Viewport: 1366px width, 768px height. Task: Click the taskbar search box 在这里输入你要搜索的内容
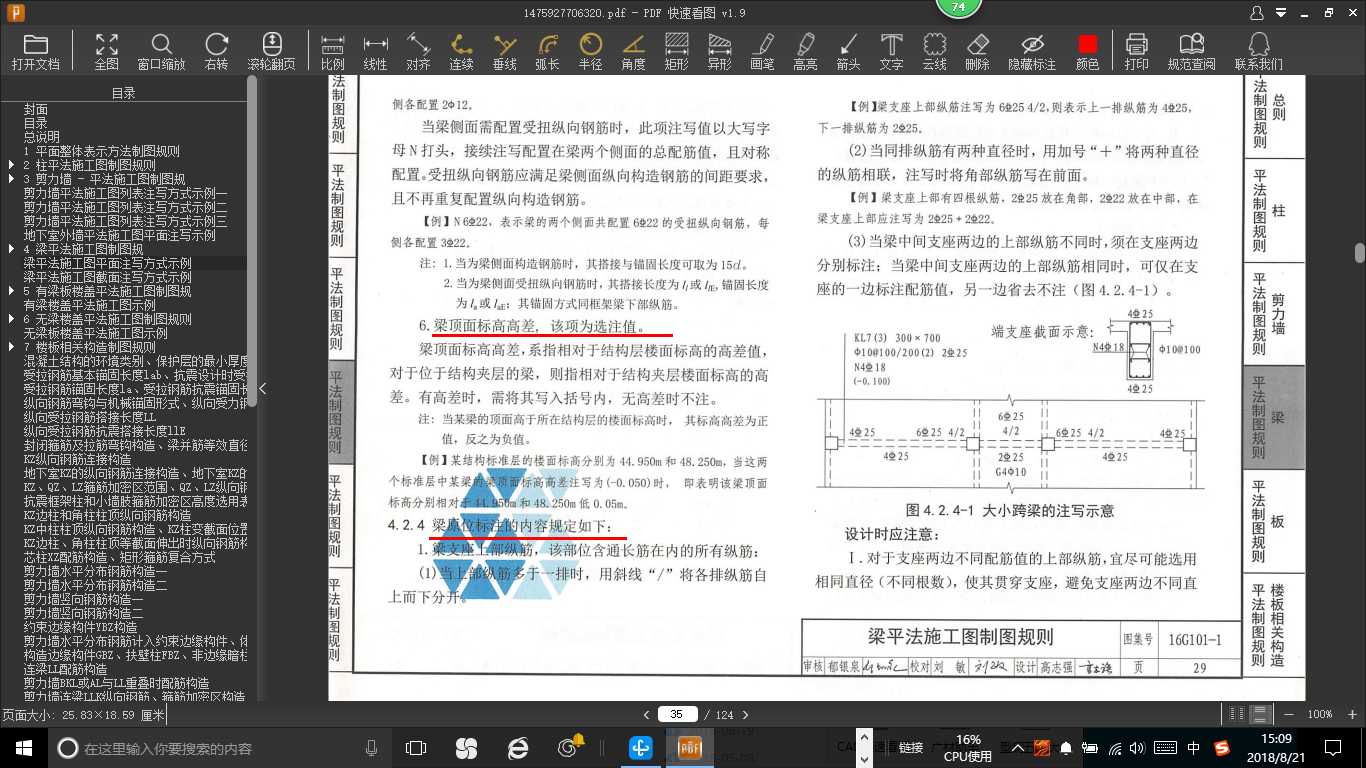(x=215, y=748)
